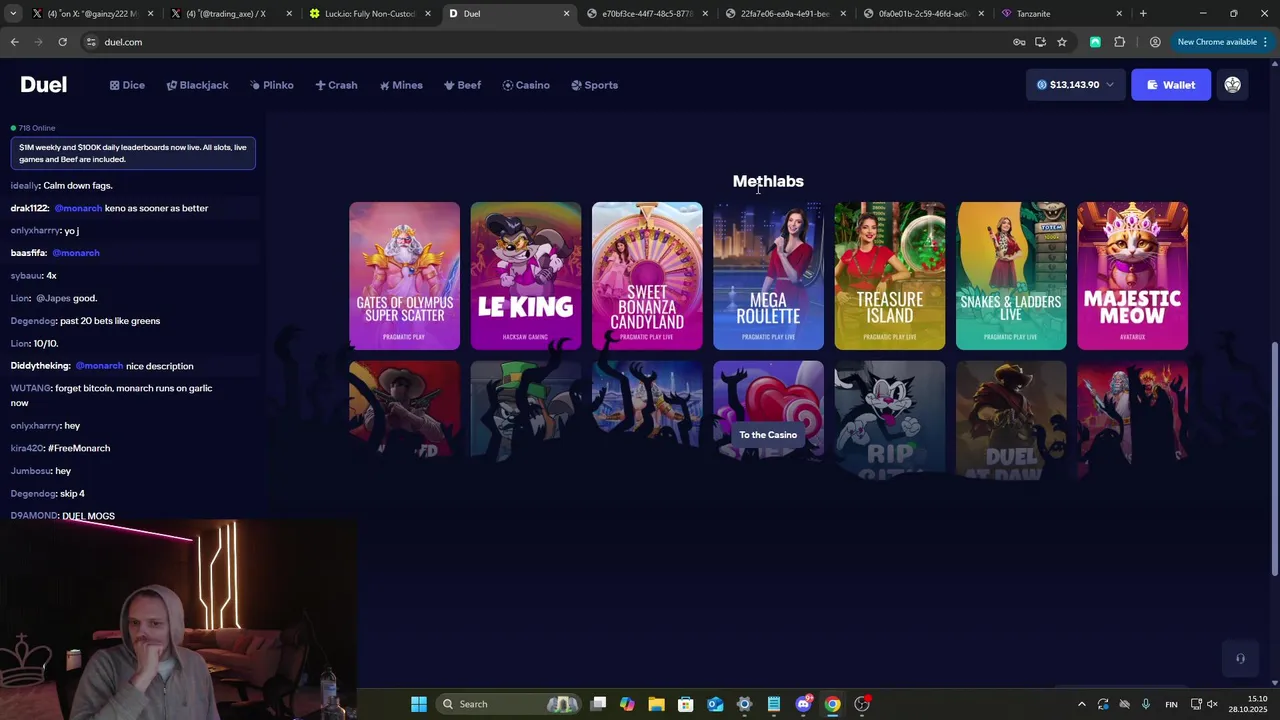1280x720 pixels.
Task: Open the Wallet
Action: (1171, 85)
